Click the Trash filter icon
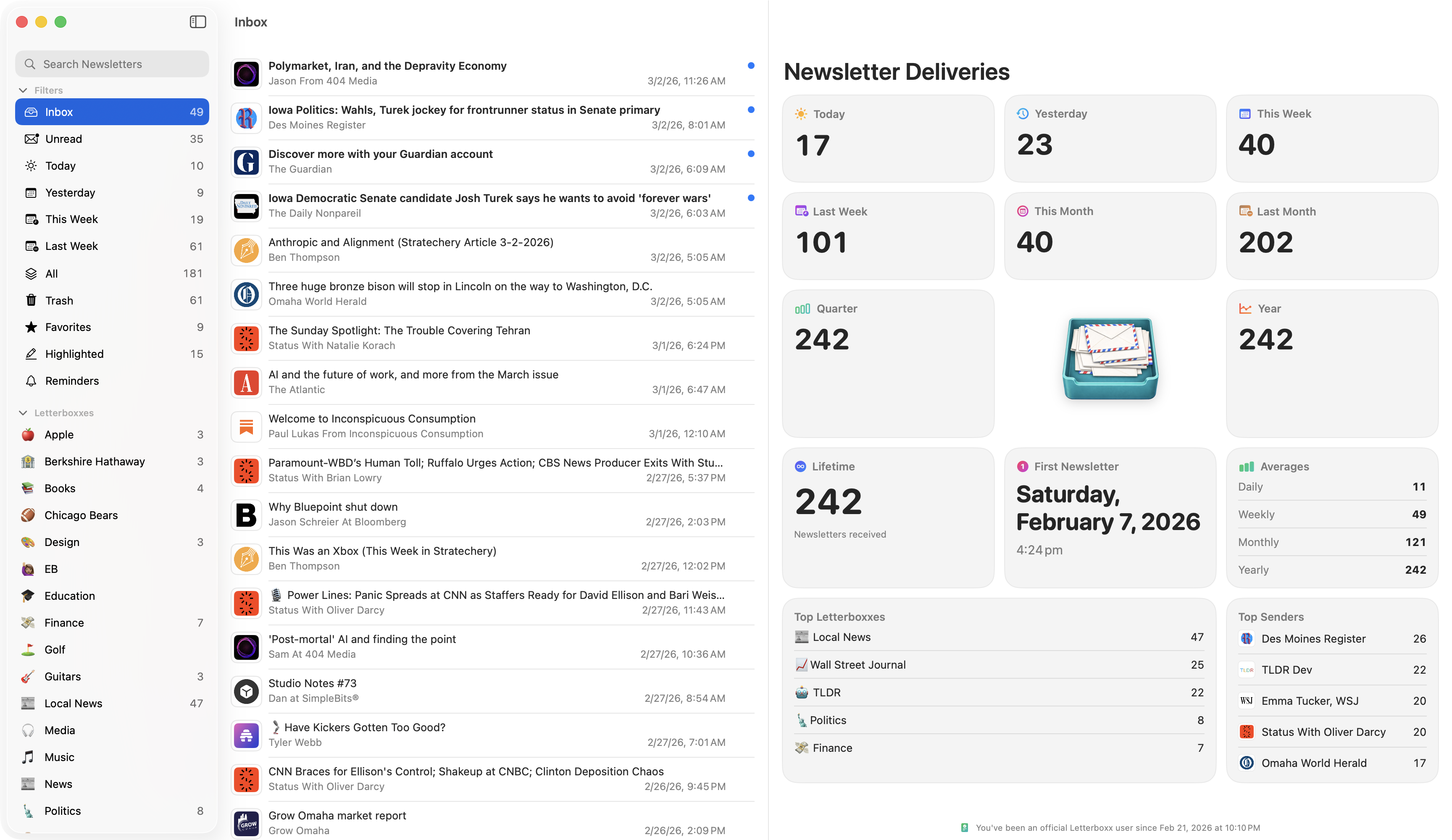1452x840 pixels. (31, 300)
